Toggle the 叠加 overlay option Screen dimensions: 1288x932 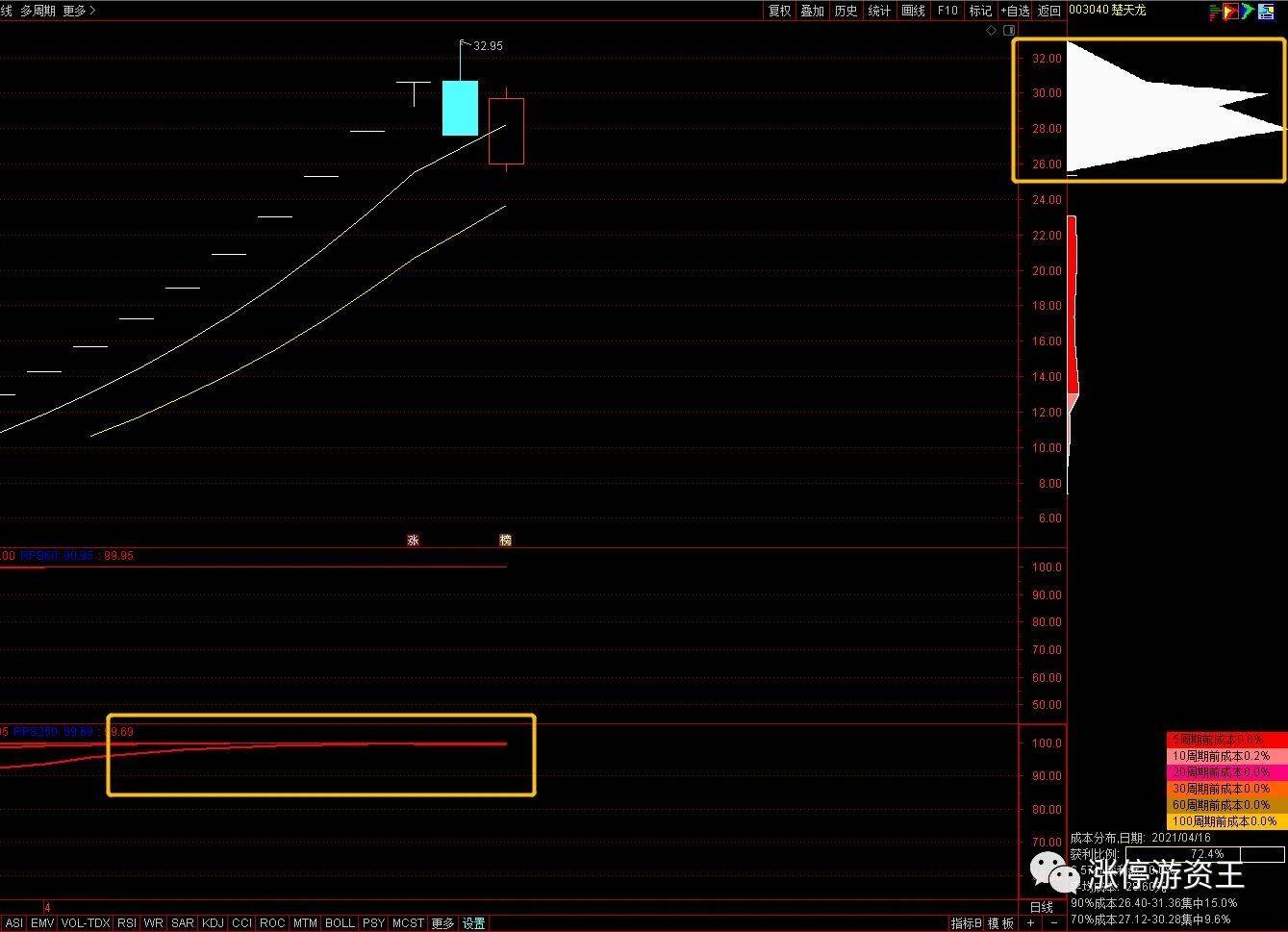(x=813, y=11)
